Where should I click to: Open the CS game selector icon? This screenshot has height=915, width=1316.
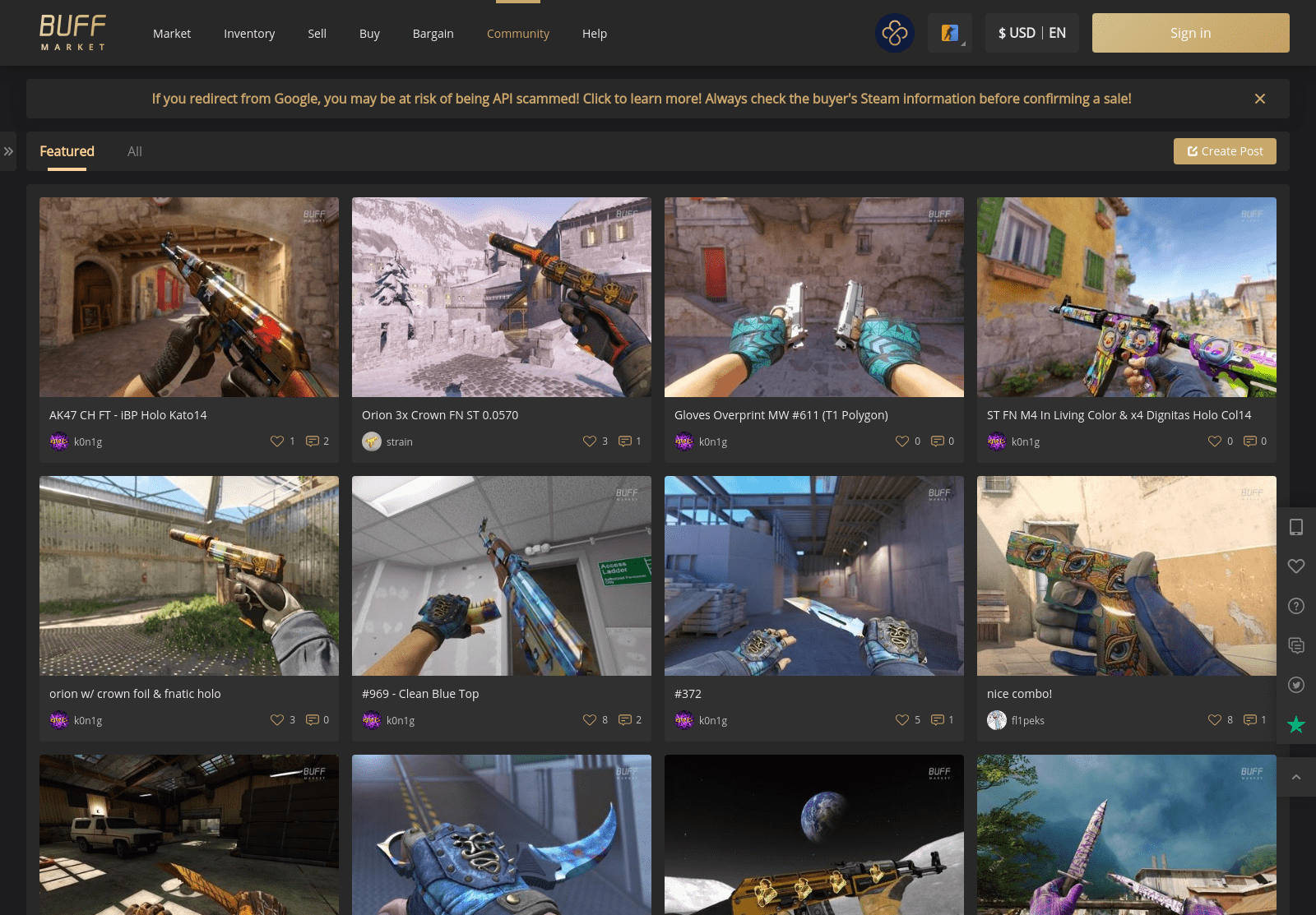pos(950,33)
